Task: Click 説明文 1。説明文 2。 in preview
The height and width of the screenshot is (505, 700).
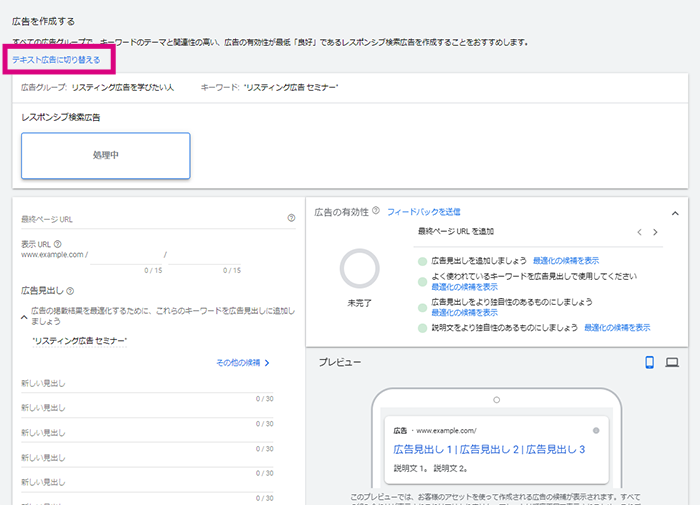Action: click(430, 468)
